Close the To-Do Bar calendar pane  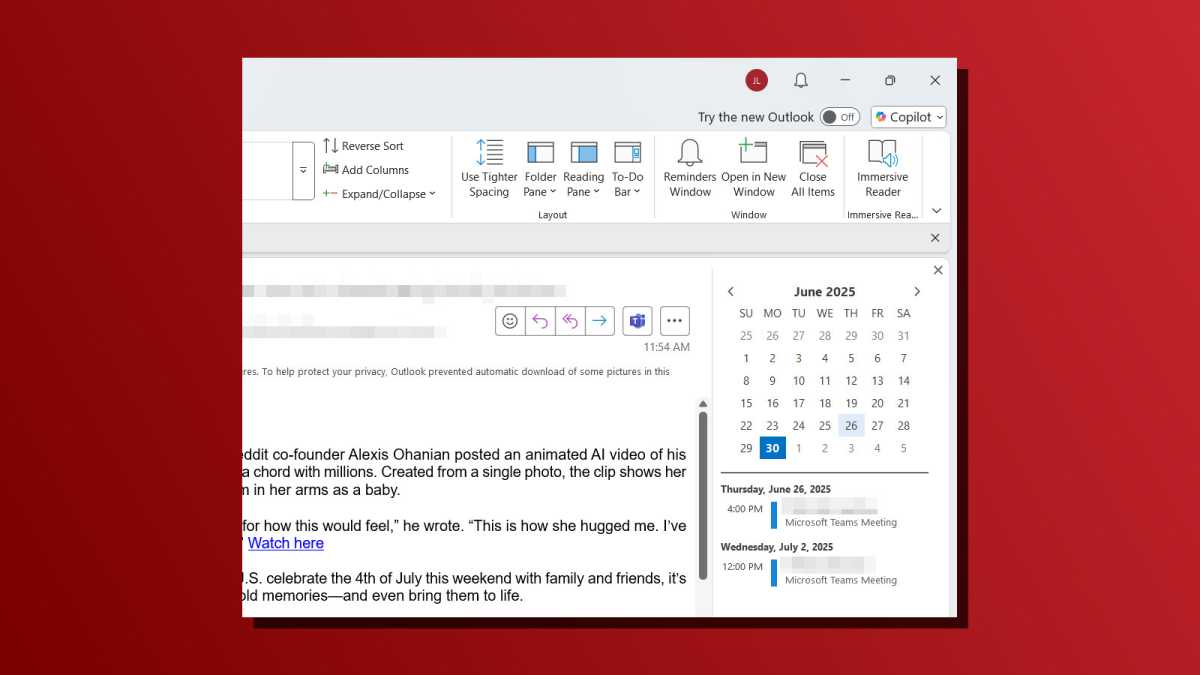tap(938, 270)
